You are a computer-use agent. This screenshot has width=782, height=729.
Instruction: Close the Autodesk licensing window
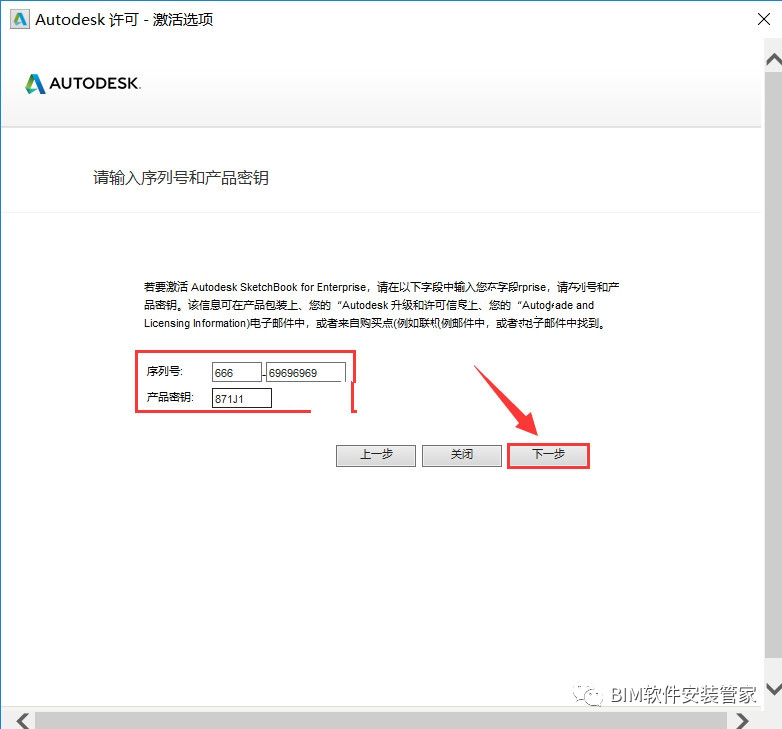pos(764,19)
